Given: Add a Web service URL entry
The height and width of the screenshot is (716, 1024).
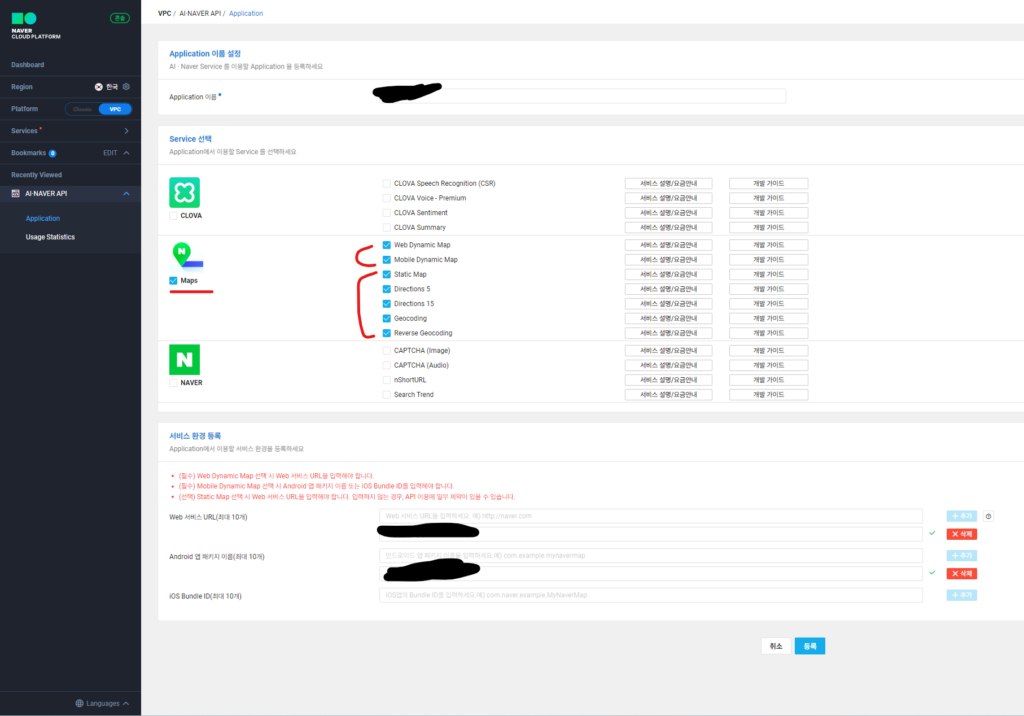Looking at the screenshot, I should click(x=961, y=516).
